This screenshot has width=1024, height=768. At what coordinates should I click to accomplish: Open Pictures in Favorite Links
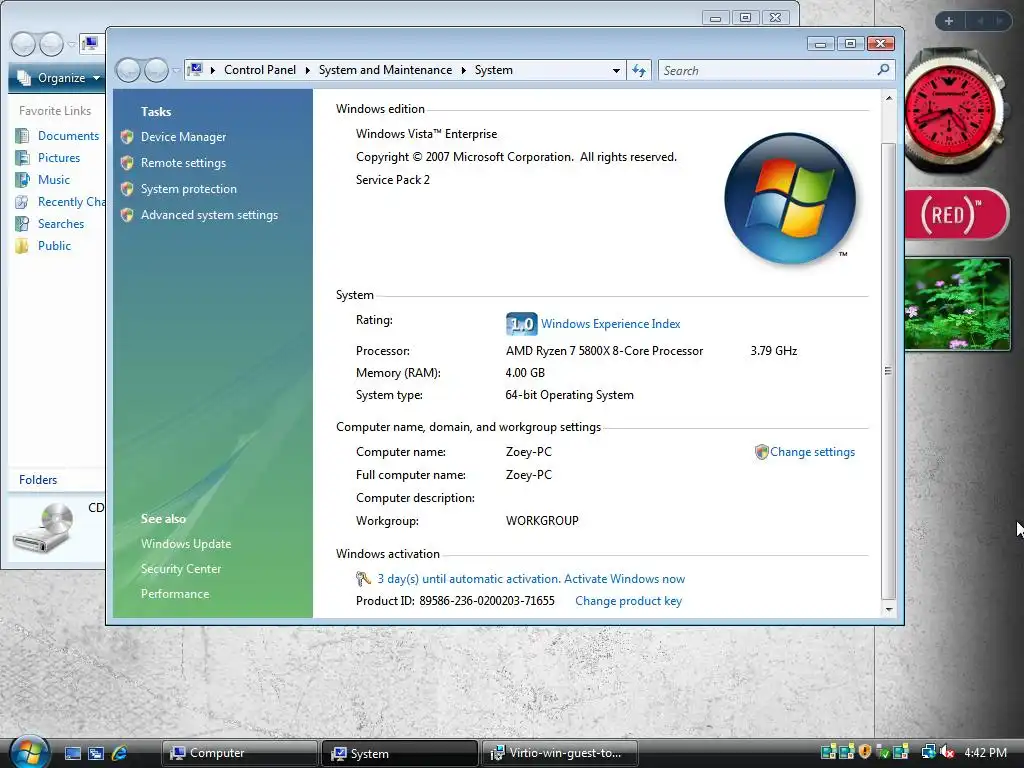(x=59, y=157)
